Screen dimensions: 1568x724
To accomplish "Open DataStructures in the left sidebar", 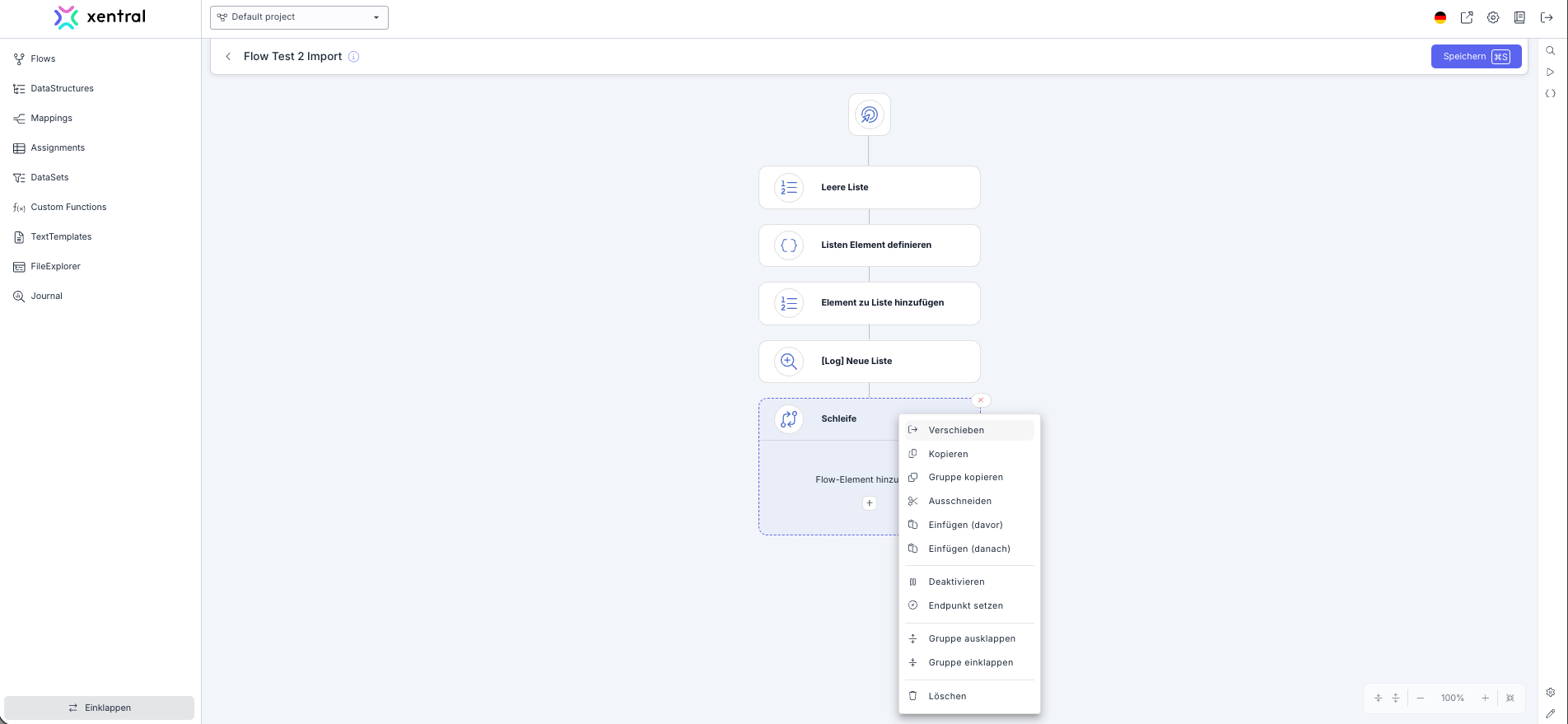I will [x=62, y=88].
